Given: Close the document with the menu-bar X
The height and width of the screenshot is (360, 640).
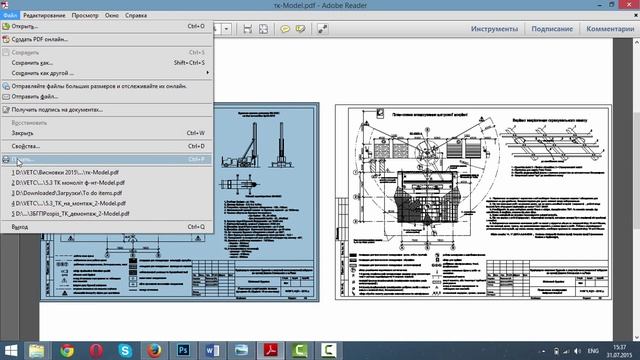Looking at the screenshot, I should pyautogui.click(x=636, y=15).
